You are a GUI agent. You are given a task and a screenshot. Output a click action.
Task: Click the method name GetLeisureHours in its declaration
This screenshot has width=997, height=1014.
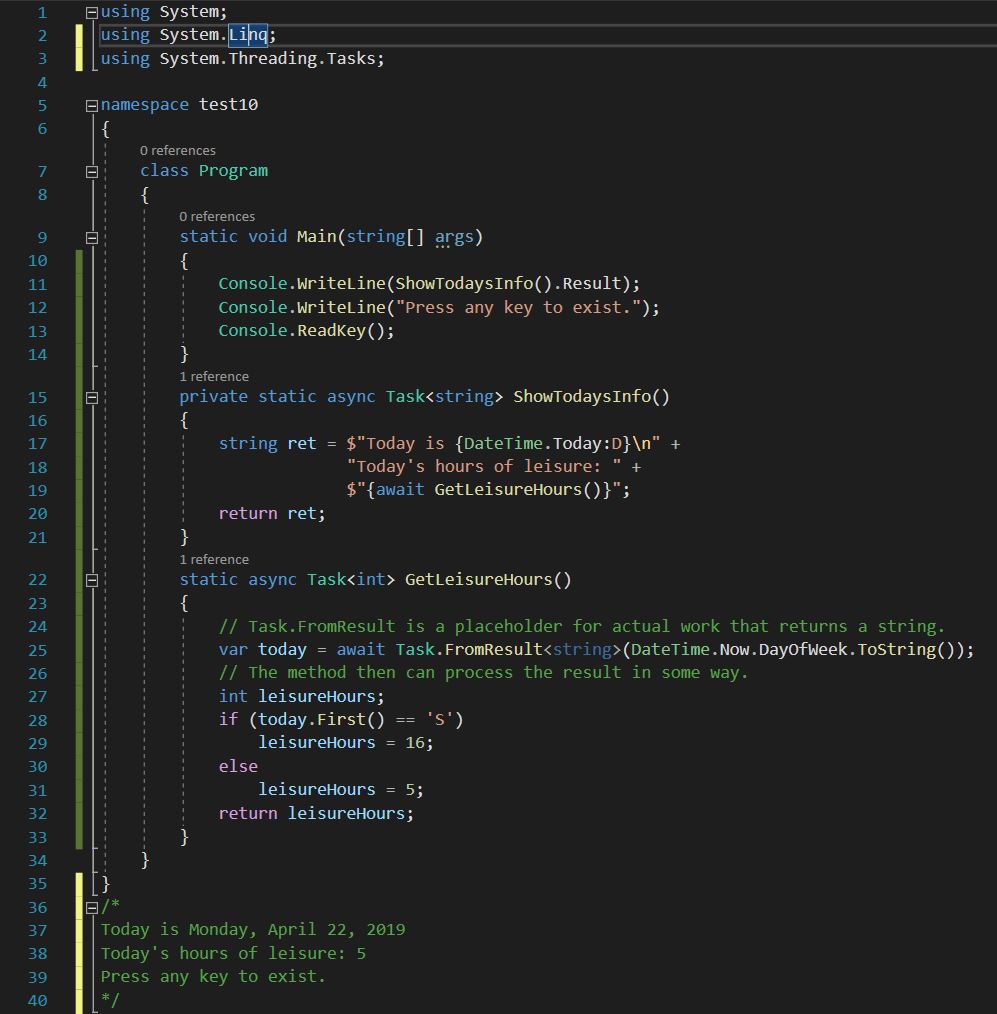pyautogui.click(x=478, y=579)
